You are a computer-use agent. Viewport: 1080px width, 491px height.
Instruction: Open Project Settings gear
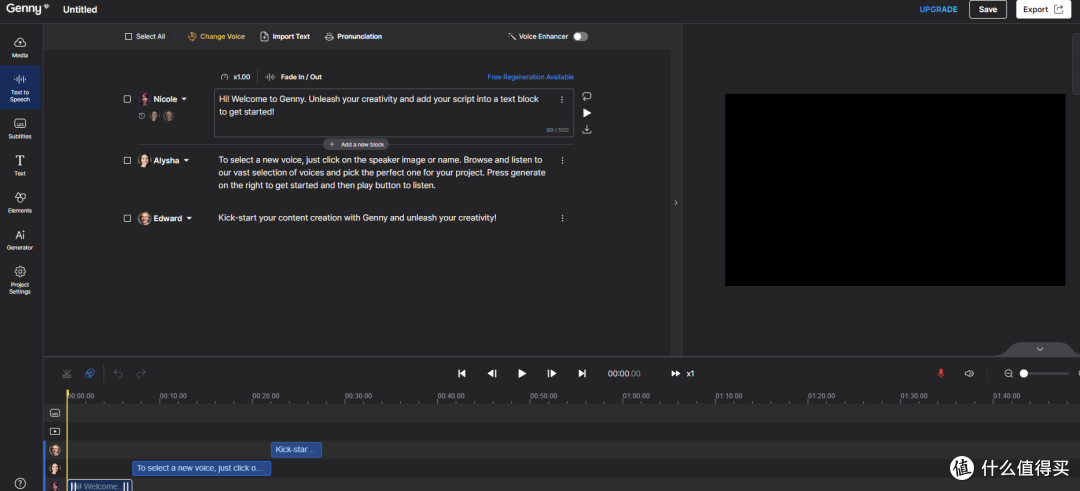pos(20,280)
